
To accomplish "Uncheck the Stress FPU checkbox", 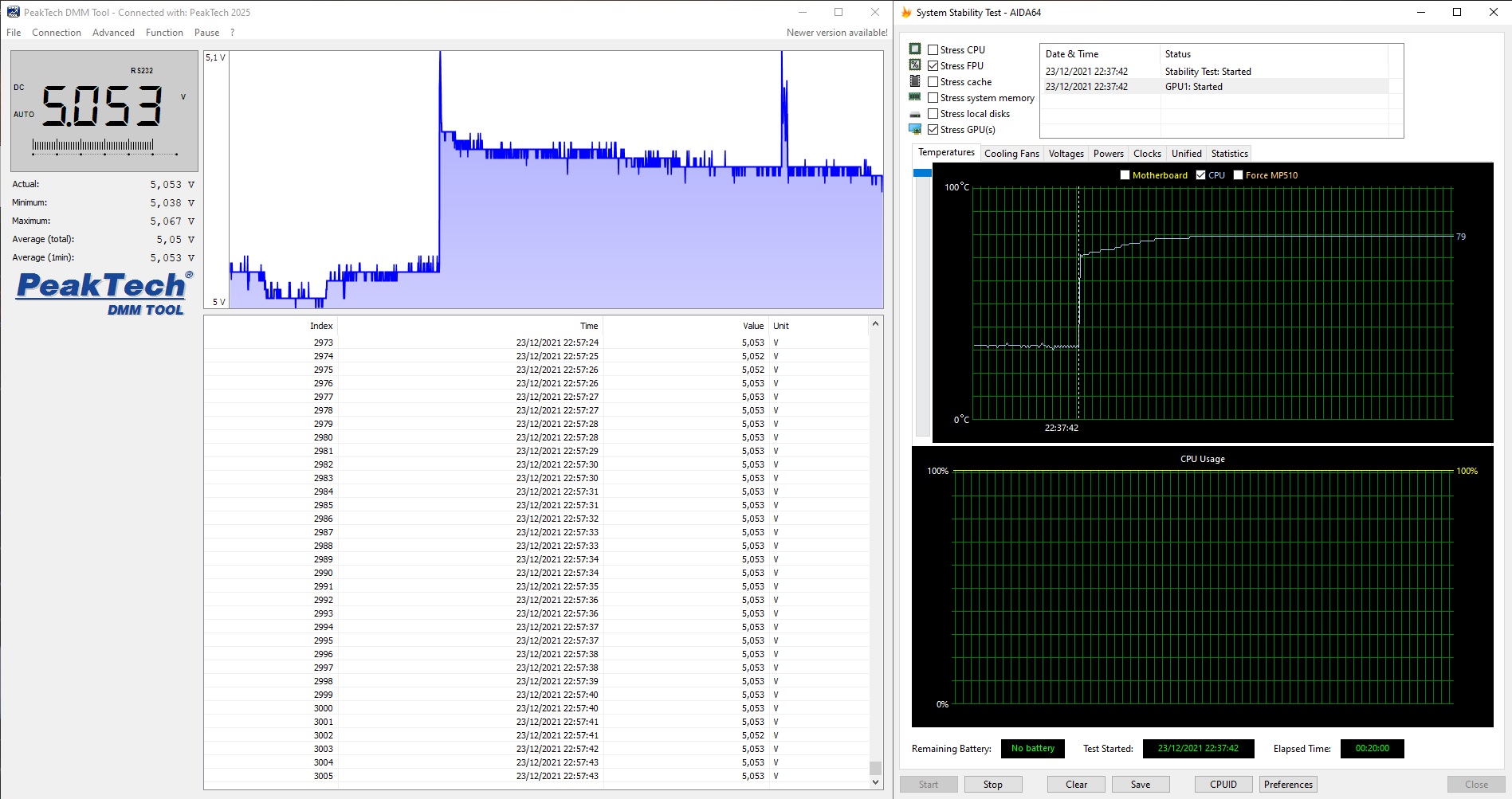I will pyautogui.click(x=933, y=66).
